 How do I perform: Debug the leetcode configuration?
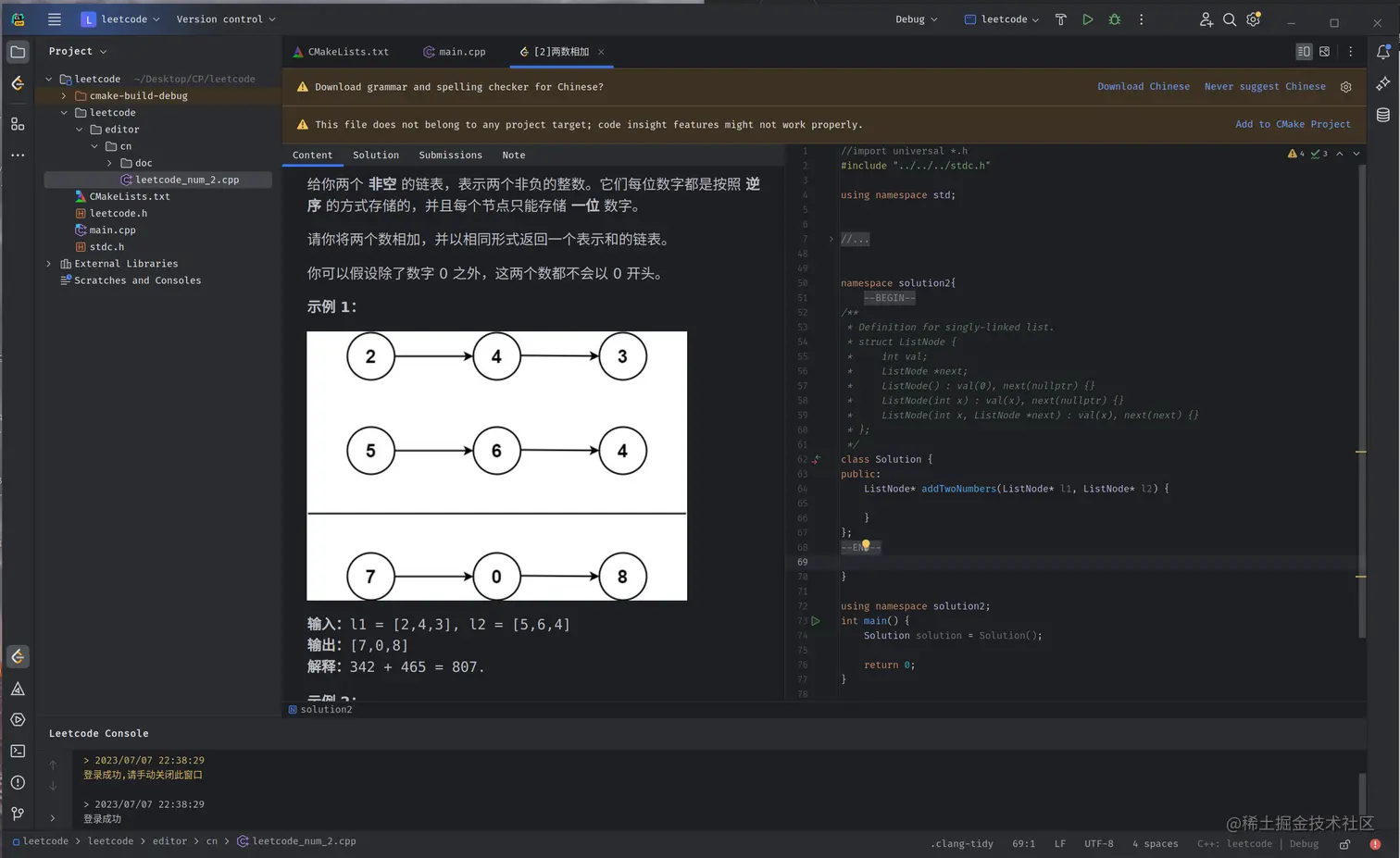point(1115,19)
